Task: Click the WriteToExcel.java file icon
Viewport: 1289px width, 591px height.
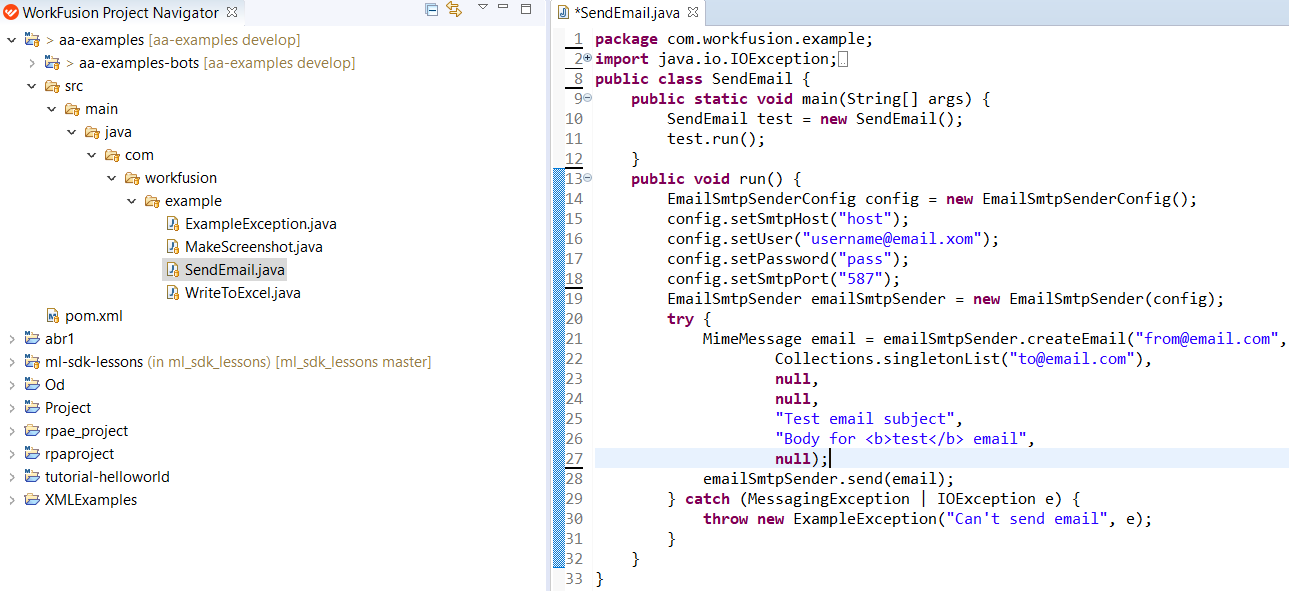Action: point(172,293)
